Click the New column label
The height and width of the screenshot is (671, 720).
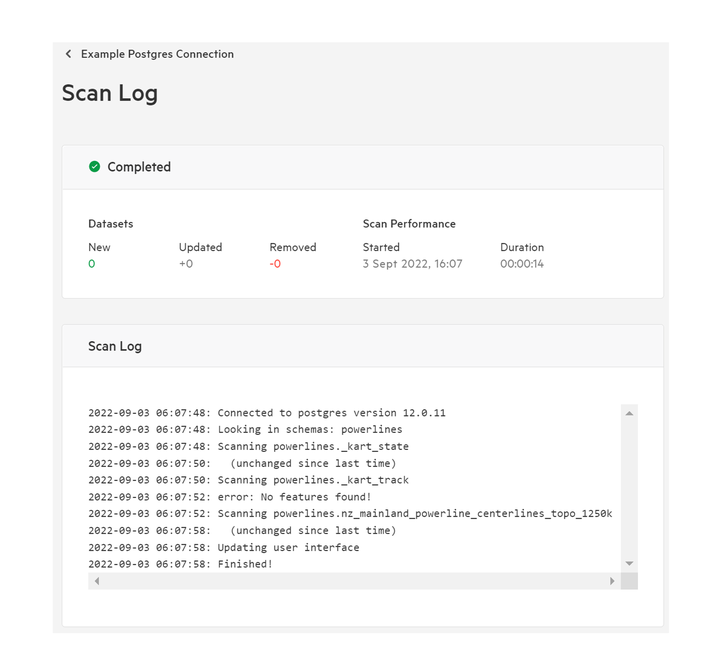coord(99,248)
